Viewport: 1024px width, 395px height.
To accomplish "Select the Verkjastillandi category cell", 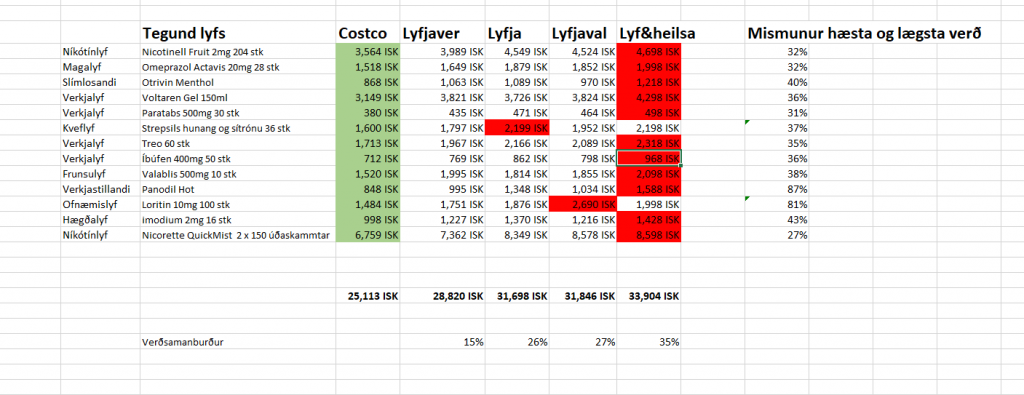I will 100,189.
